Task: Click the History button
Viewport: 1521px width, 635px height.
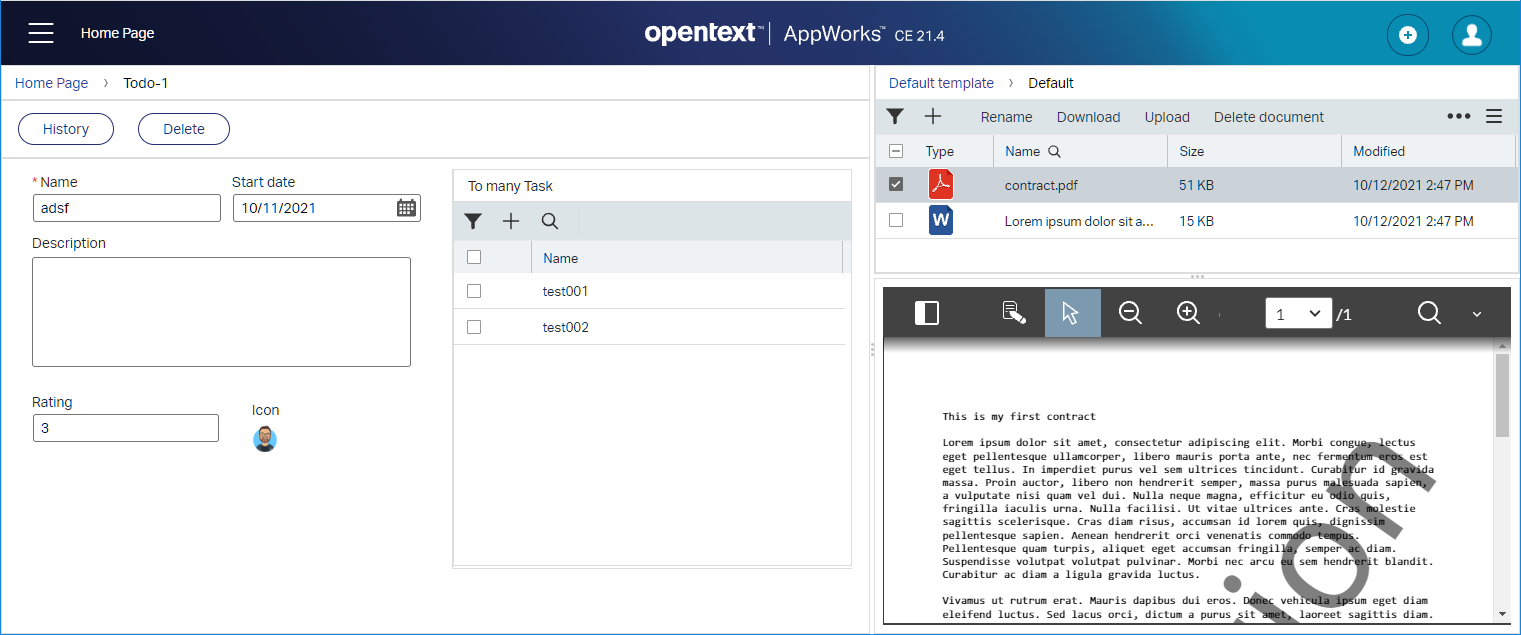Action: [66, 129]
